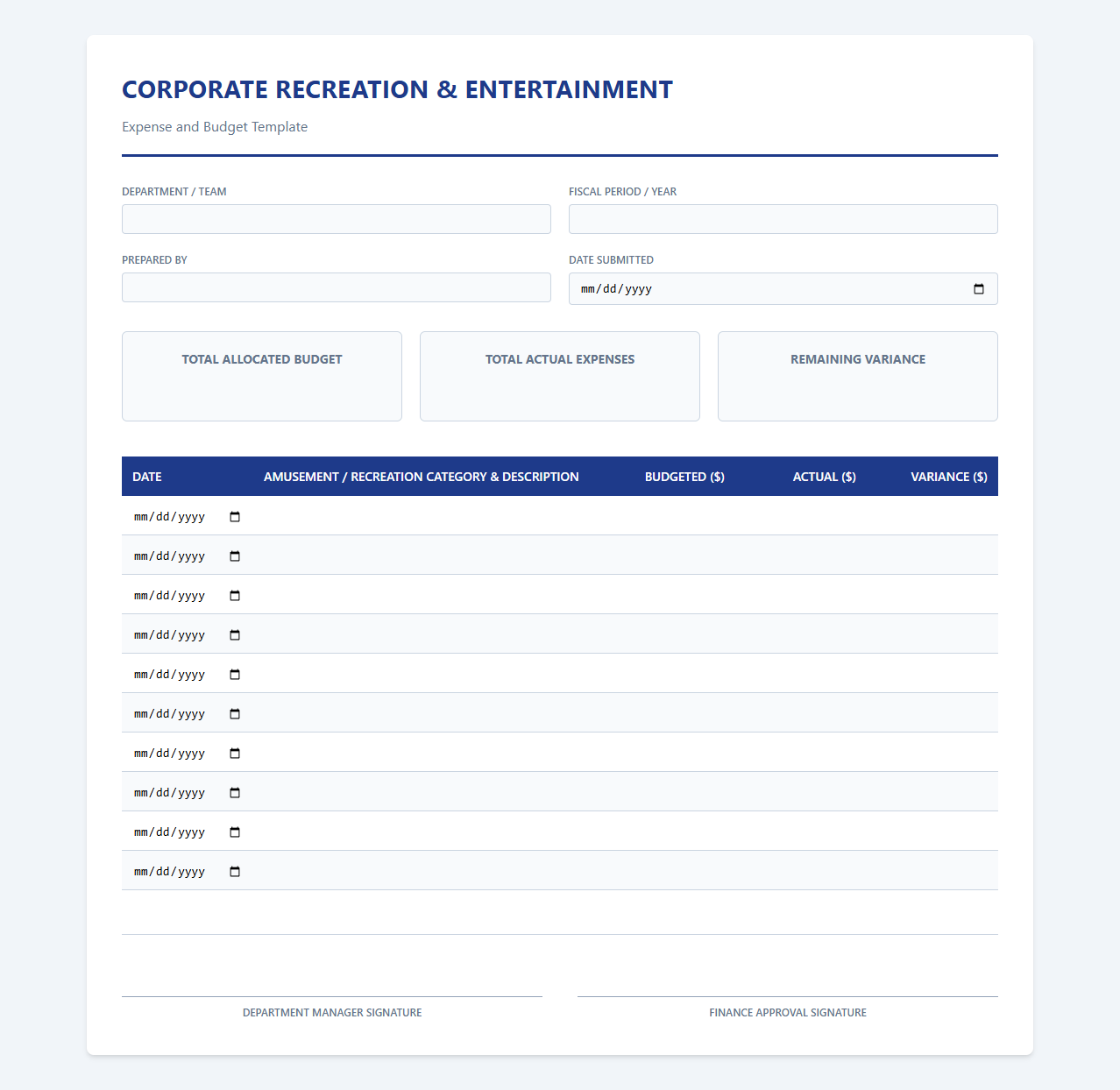Click the DEPARTMENT / TEAM field label
The width and height of the screenshot is (1120, 1090).
[x=174, y=192]
